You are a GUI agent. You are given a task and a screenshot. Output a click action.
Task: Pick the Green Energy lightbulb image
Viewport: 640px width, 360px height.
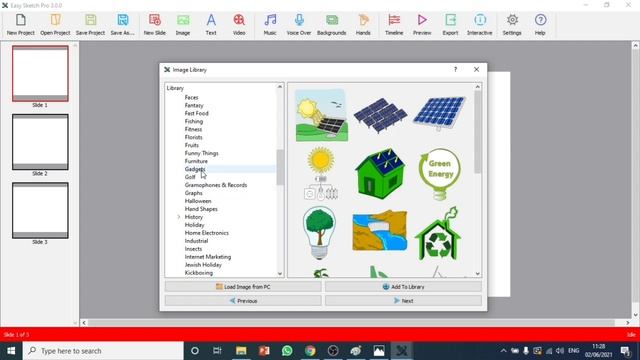point(440,174)
